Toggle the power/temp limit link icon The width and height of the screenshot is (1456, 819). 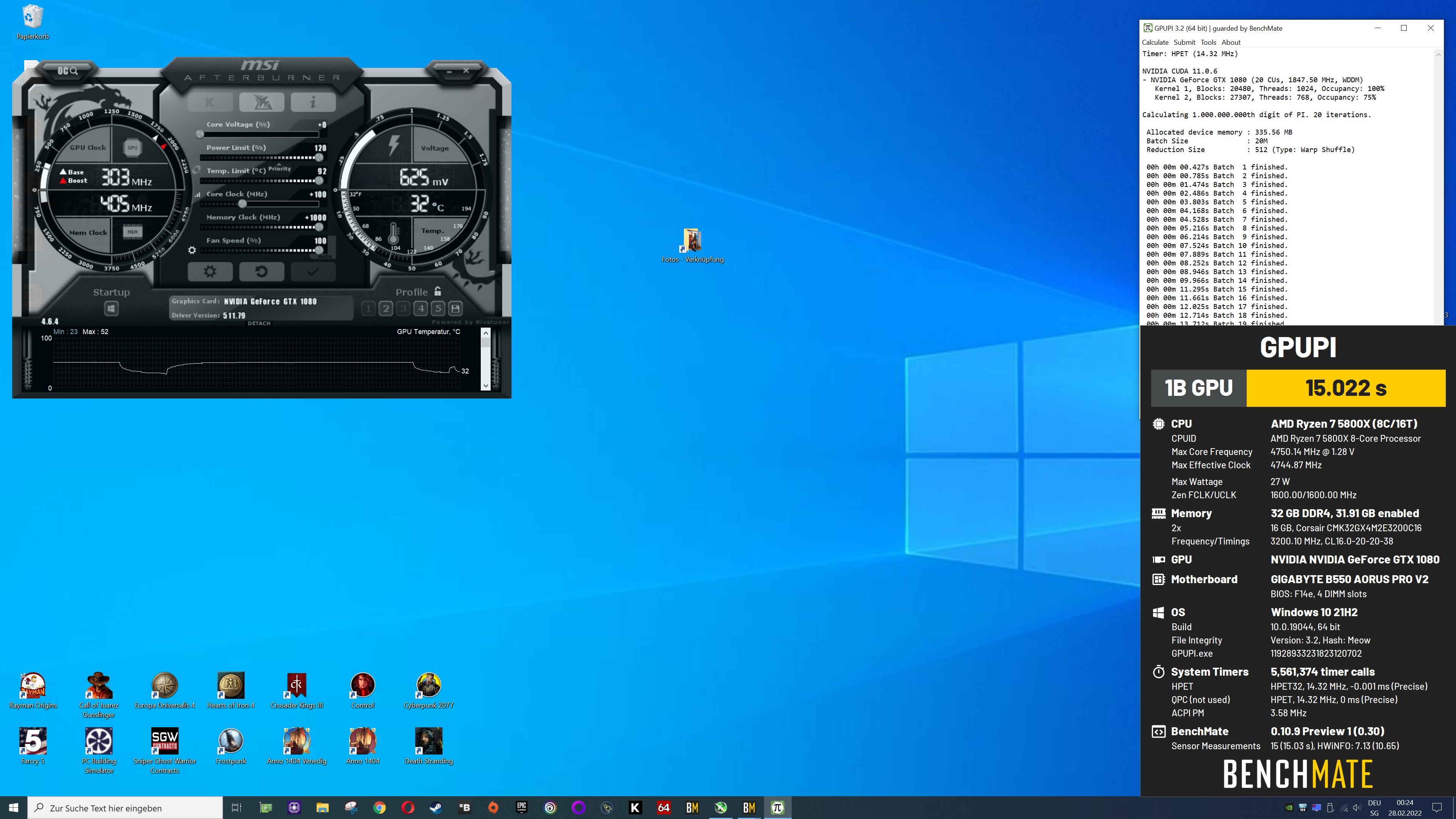(197, 169)
